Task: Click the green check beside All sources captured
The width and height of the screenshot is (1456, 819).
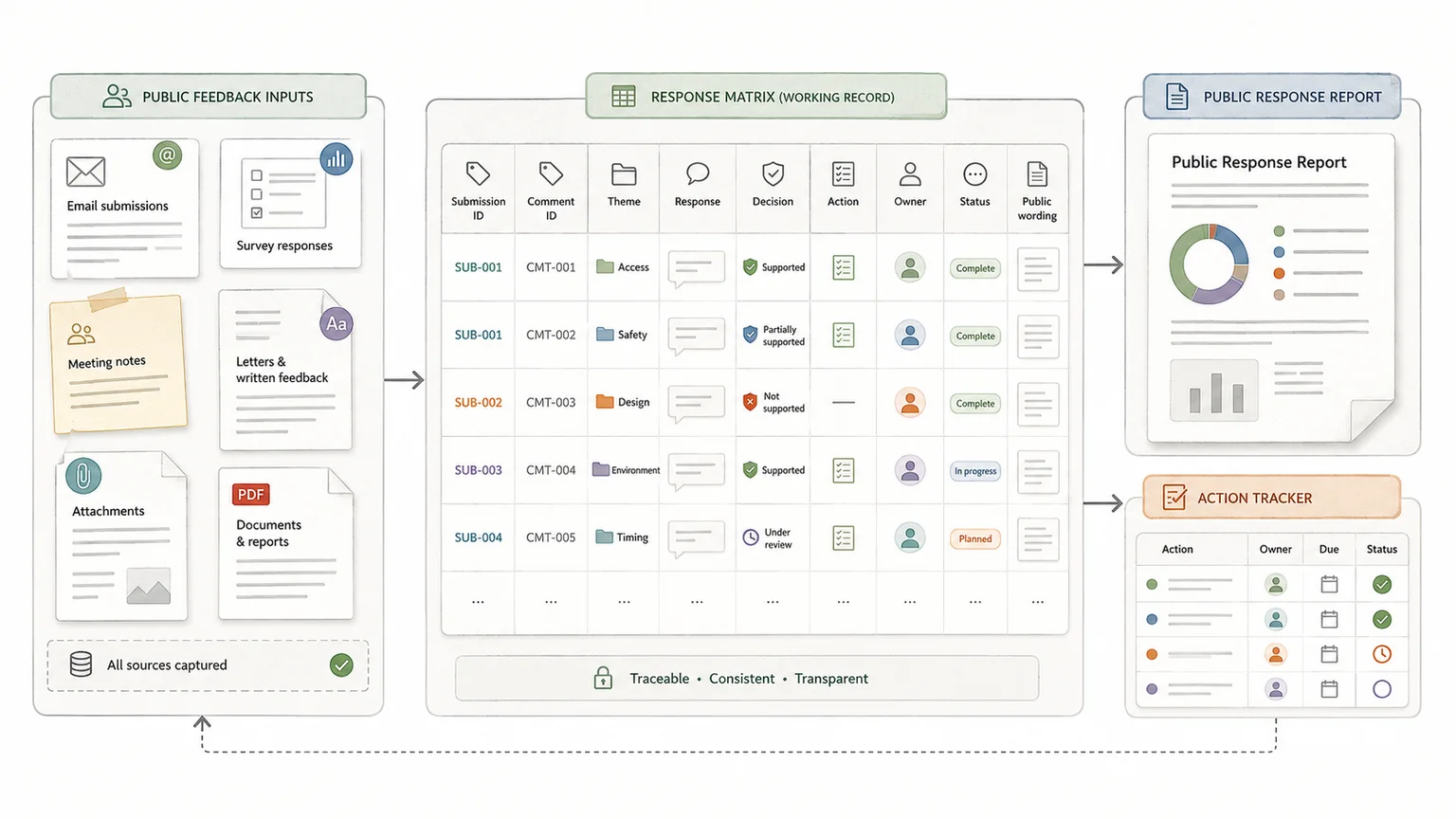Action: pos(341,664)
